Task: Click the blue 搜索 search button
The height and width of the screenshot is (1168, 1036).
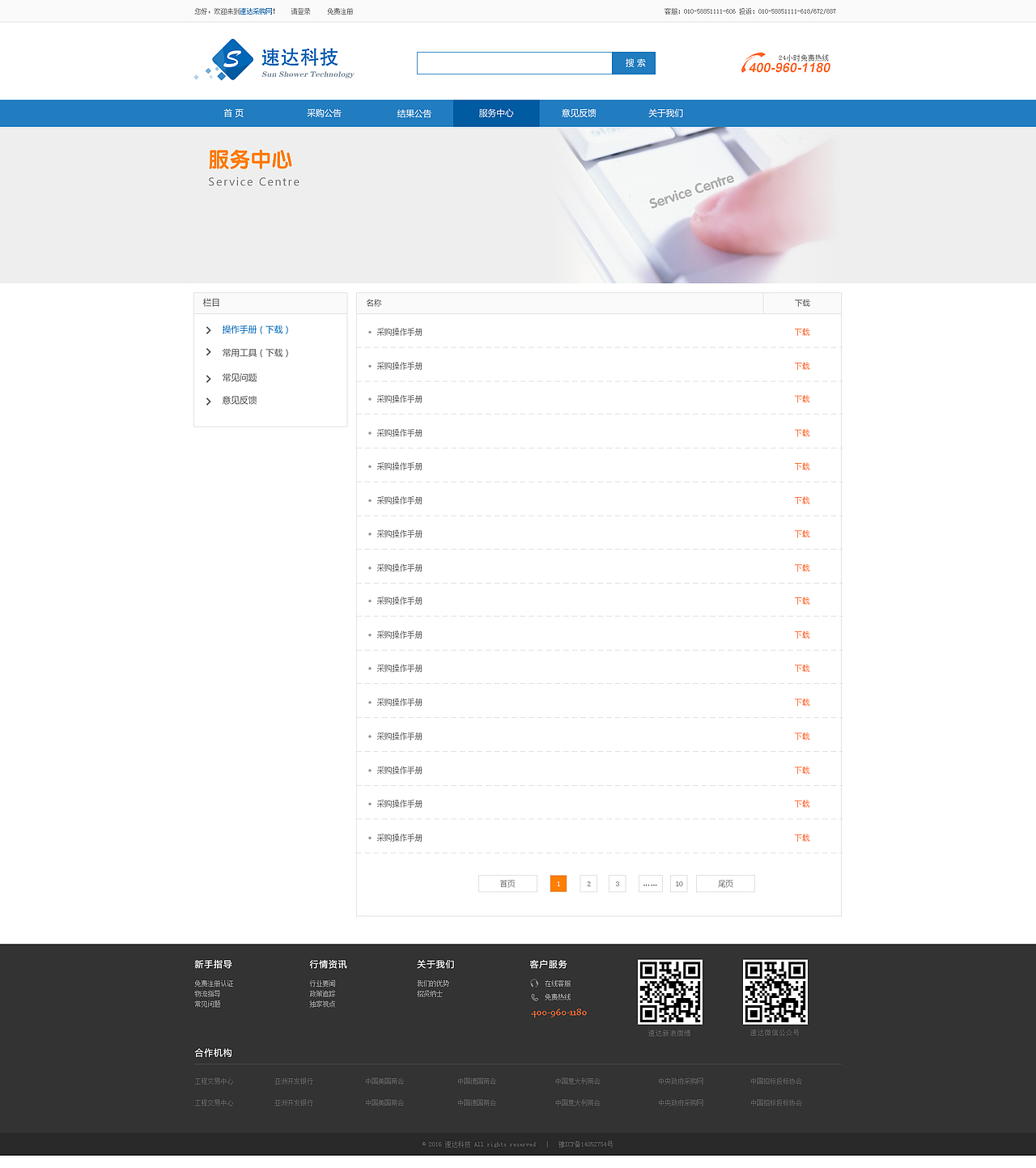Action: click(634, 63)
